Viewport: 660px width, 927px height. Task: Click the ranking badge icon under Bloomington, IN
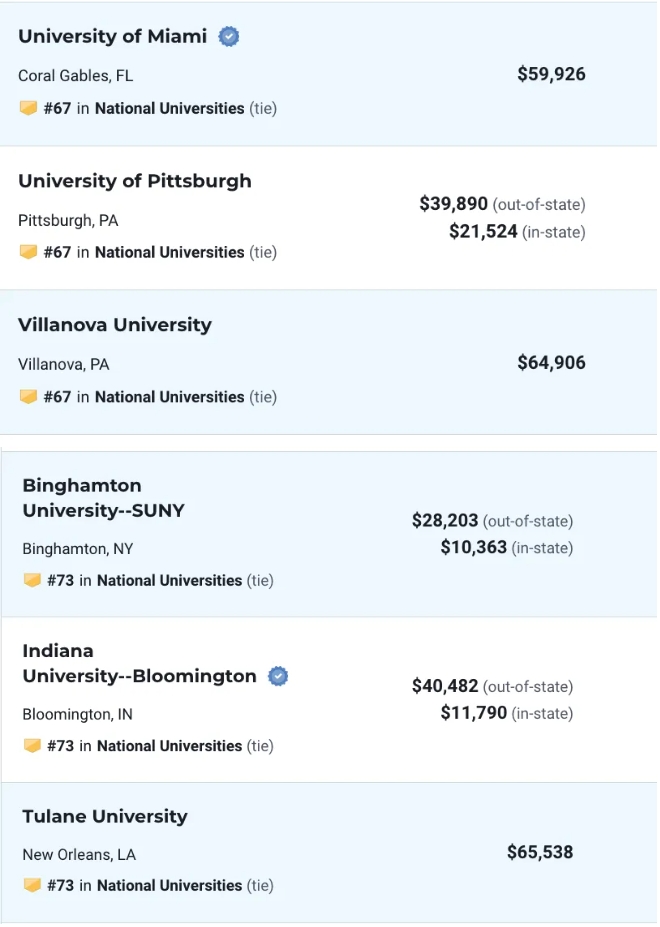pyautogui.click(x=32, y=746)
